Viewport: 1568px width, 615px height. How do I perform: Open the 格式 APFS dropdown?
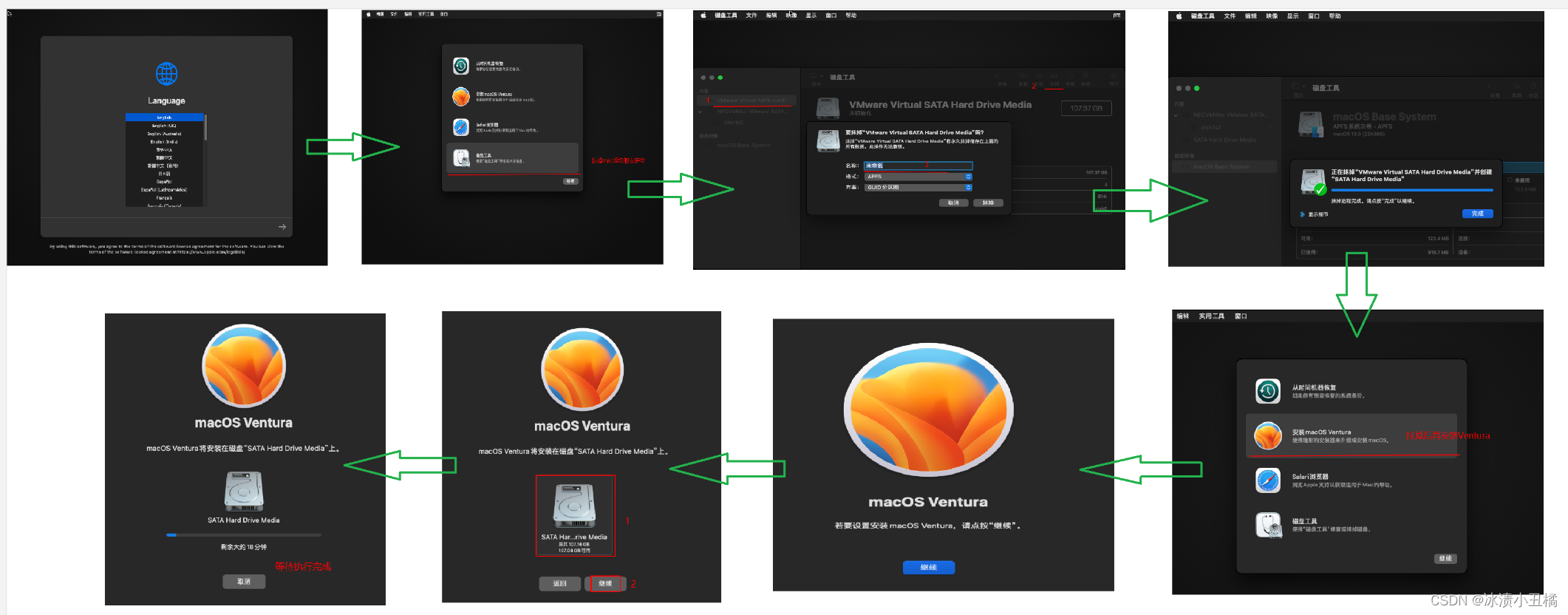tap(918, 177)
